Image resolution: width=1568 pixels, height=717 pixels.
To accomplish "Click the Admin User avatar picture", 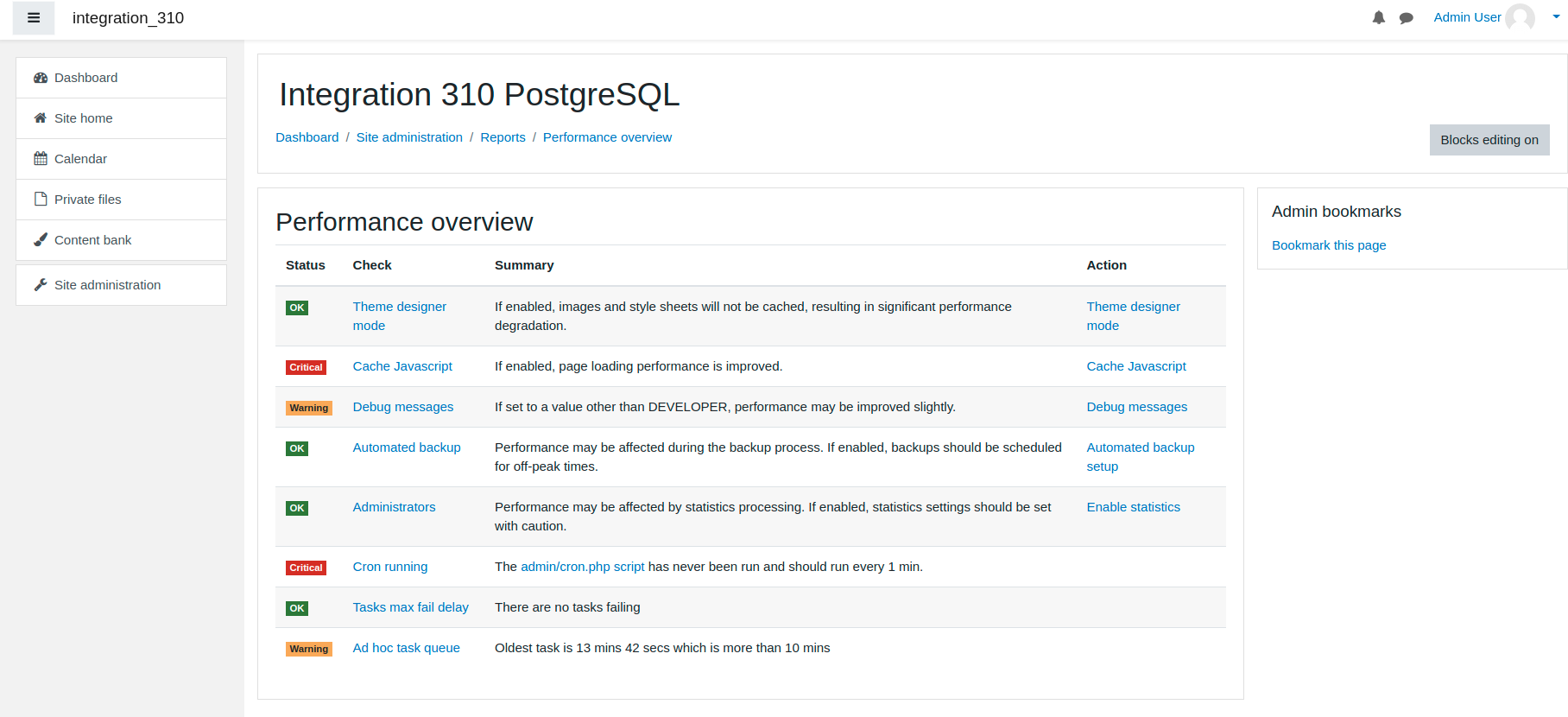I will click(1521, 18).
